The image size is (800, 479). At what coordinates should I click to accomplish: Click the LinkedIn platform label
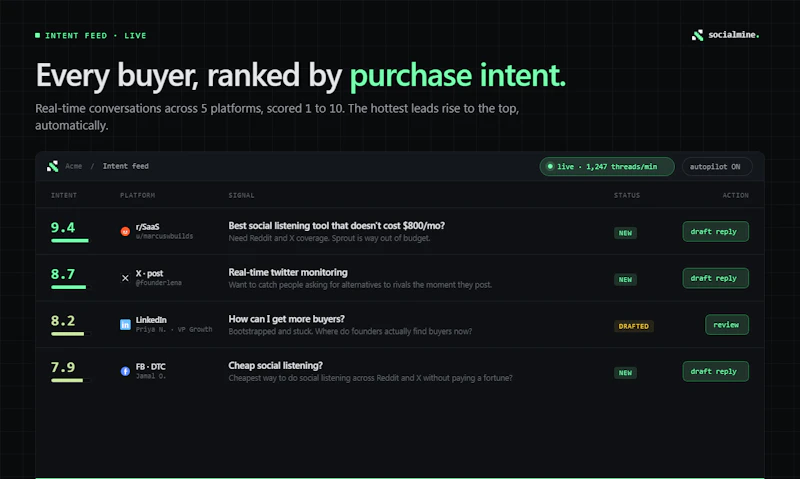151,320
